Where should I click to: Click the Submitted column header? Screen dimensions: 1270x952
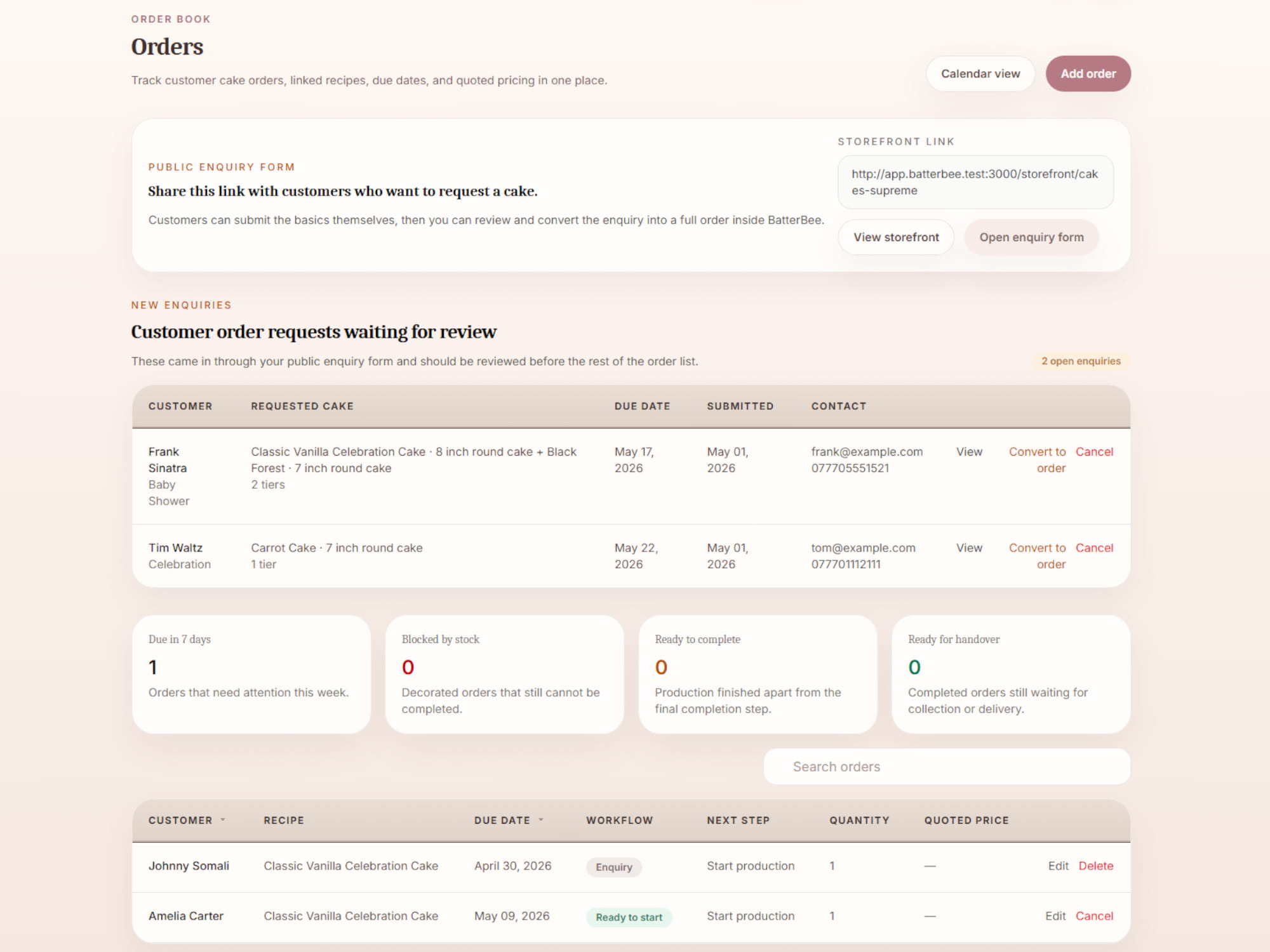click(x=740, y=406)
